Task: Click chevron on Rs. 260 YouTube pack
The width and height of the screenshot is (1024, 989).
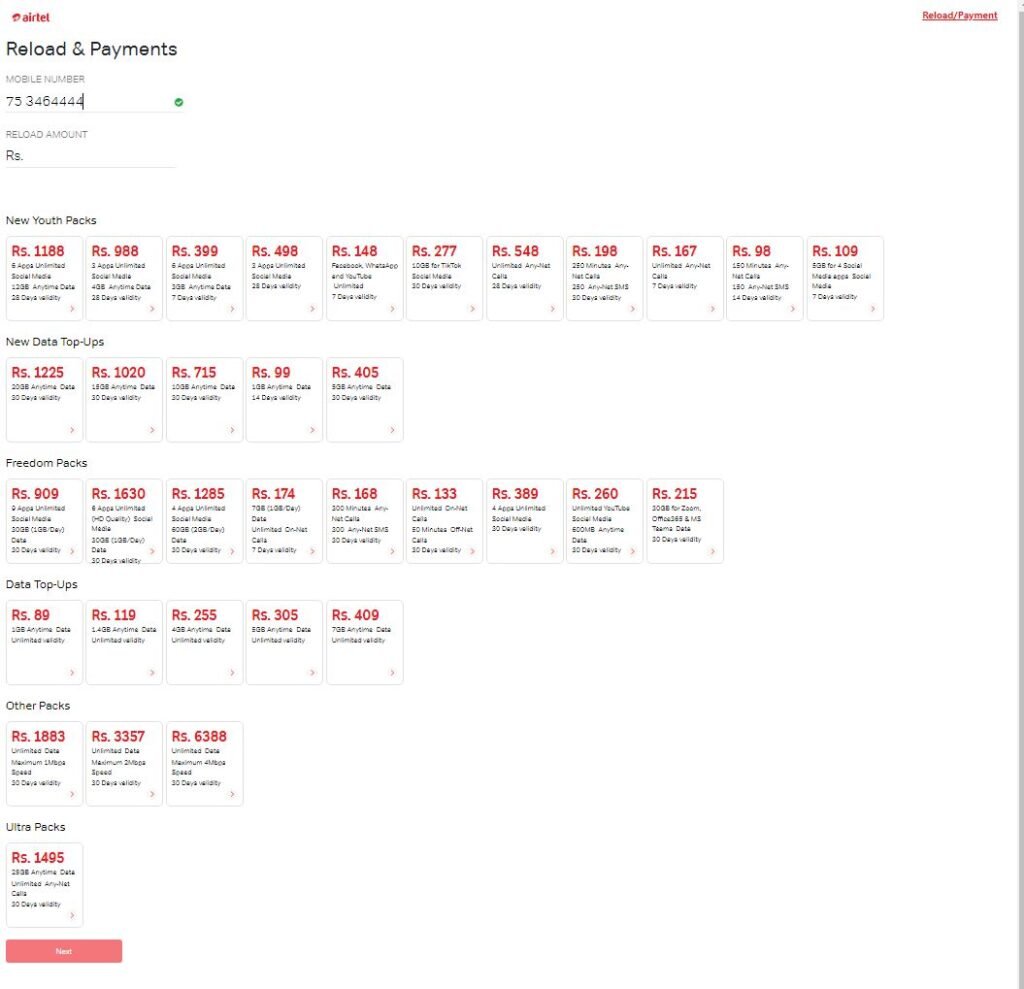Action: (x=632, y=551)
